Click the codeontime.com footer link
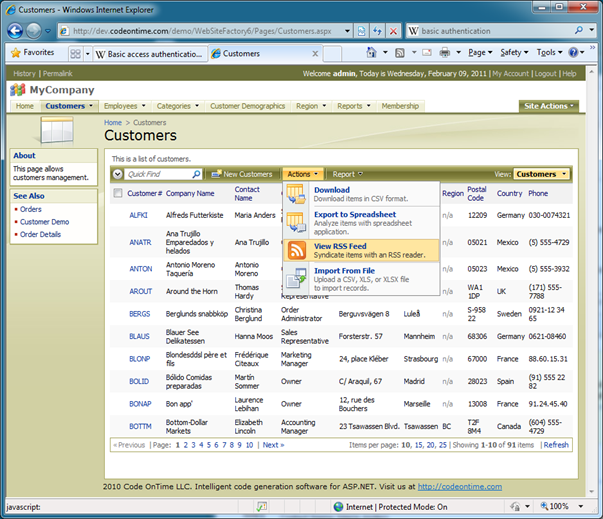The image size is (603, 519). pyautogui.click(x=460, y=487)
